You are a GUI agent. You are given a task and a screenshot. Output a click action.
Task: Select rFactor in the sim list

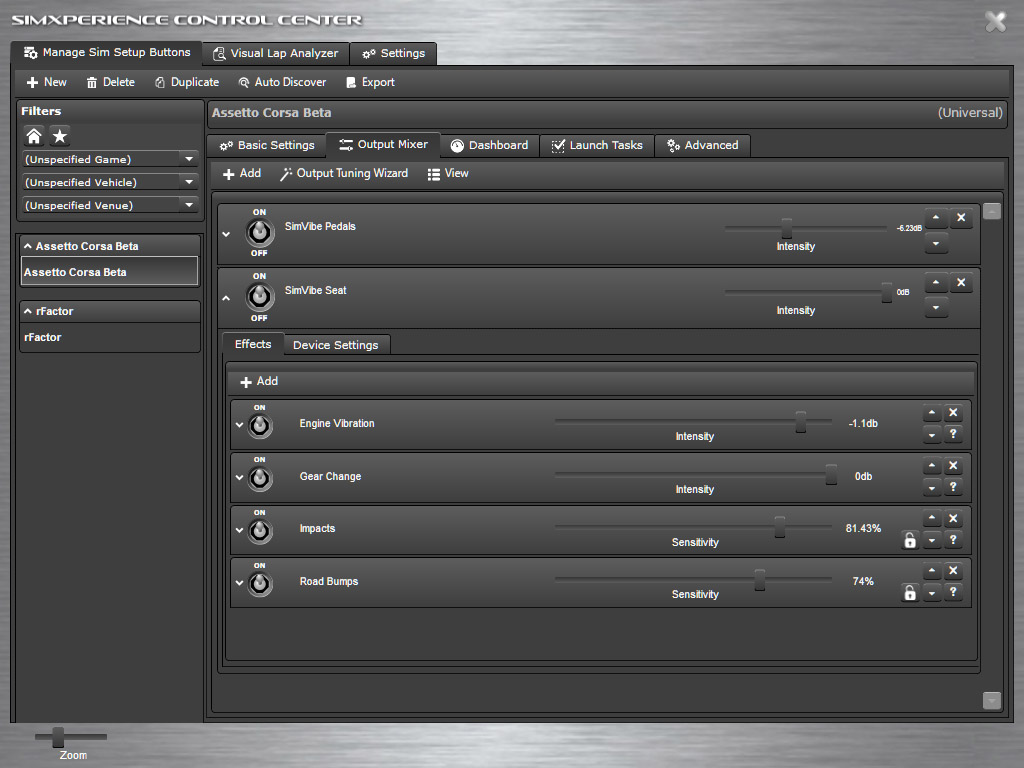[x=43, y=337]
